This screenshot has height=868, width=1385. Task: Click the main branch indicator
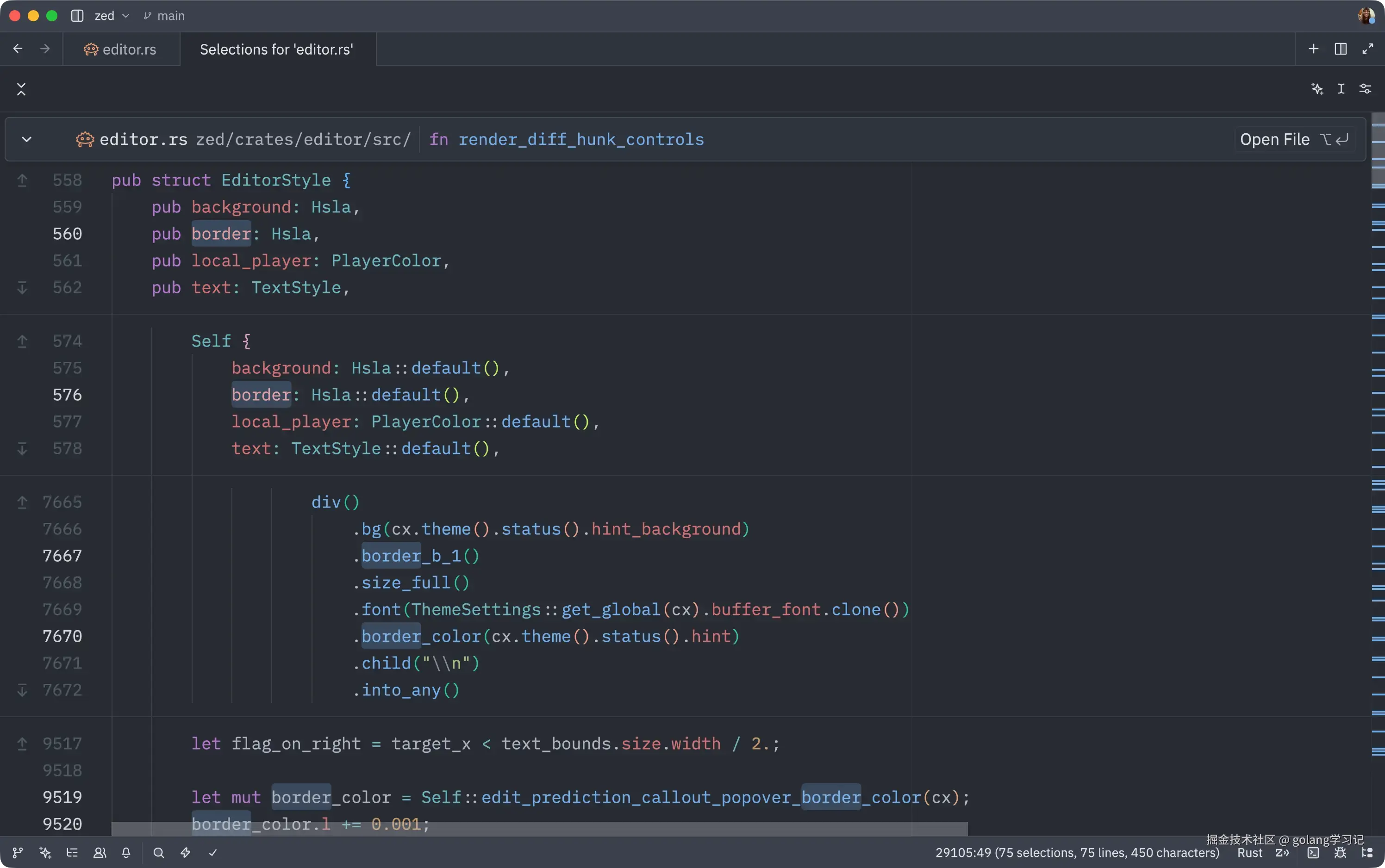pos(164,16)
